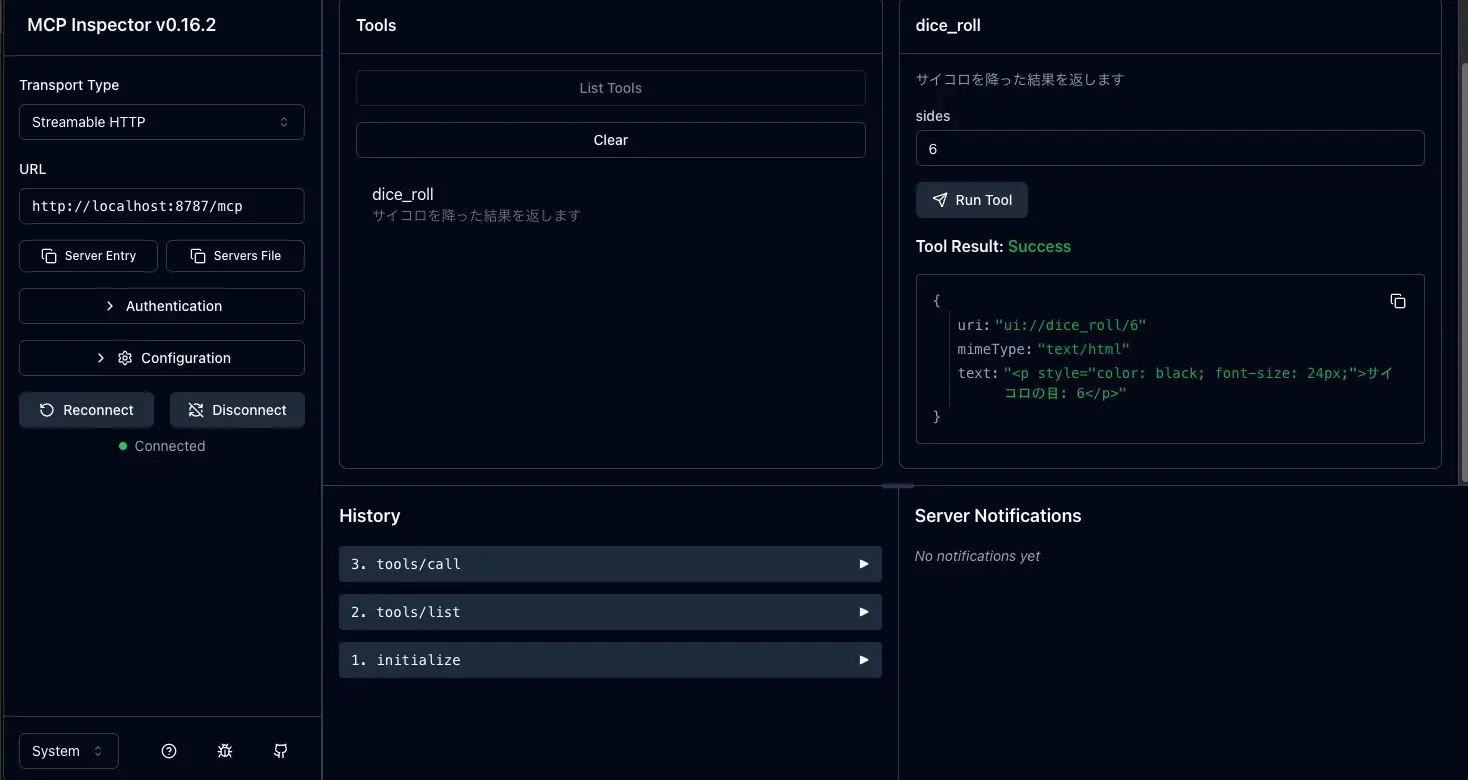Screen dimensions: 1468x780
Task: Expand the 3. tools/call history entry
Action: [610, 564]
